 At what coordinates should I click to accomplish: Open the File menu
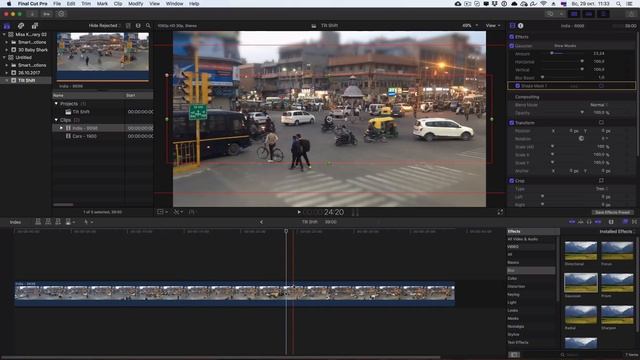(57, 4)
